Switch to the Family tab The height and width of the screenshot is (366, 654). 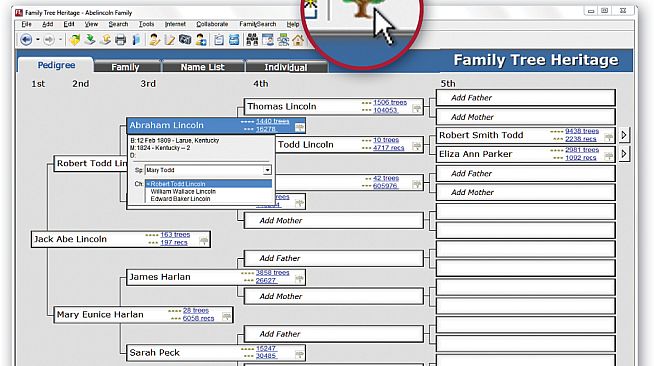click(127, 67)
